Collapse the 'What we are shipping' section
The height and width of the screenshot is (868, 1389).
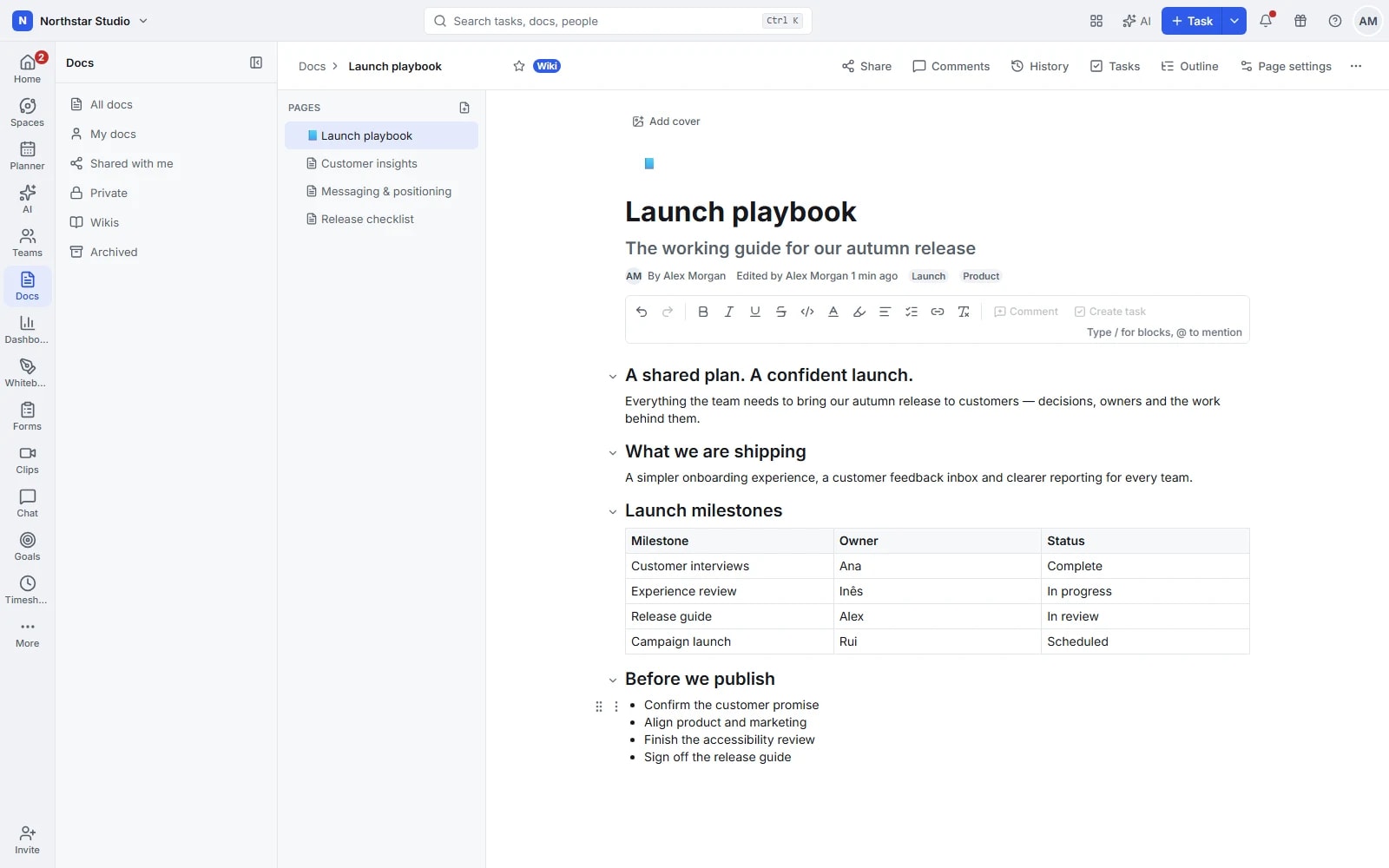tap(613, 453)
